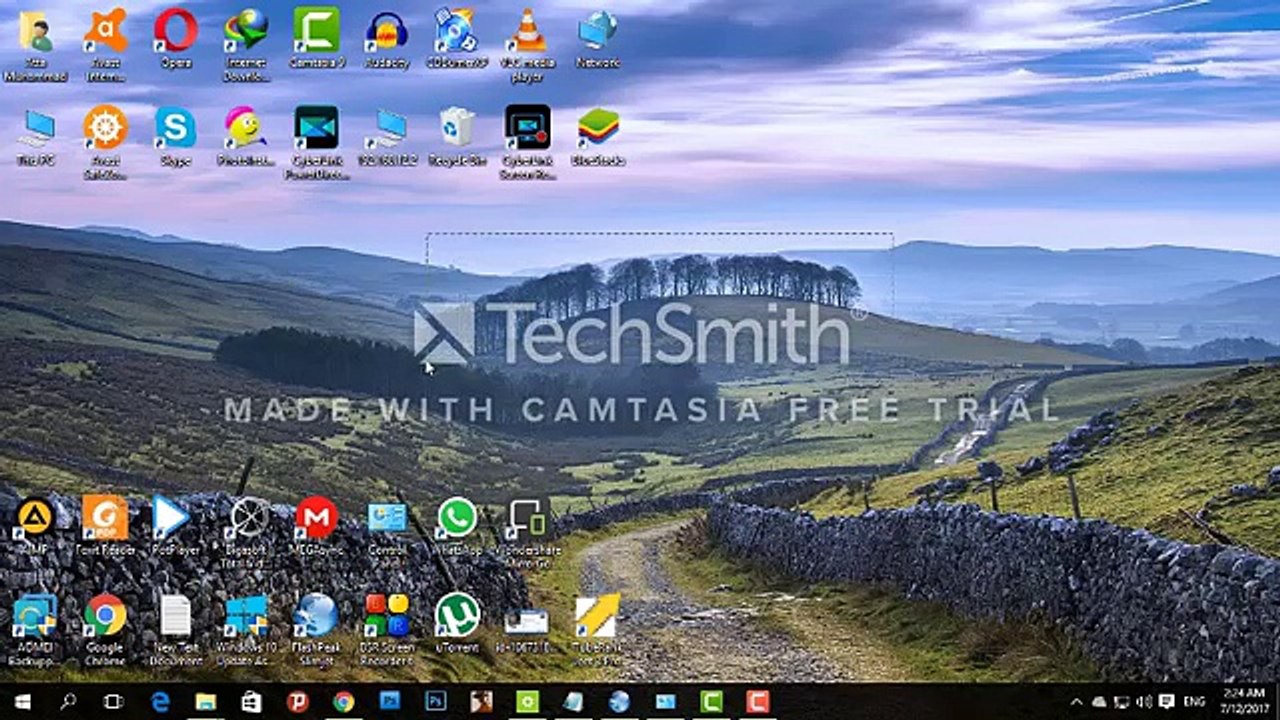Viewport: 1280px width, 720px height.
Task: Select the Foxit Reader desktop shortcut
Action: click(105, 526)
